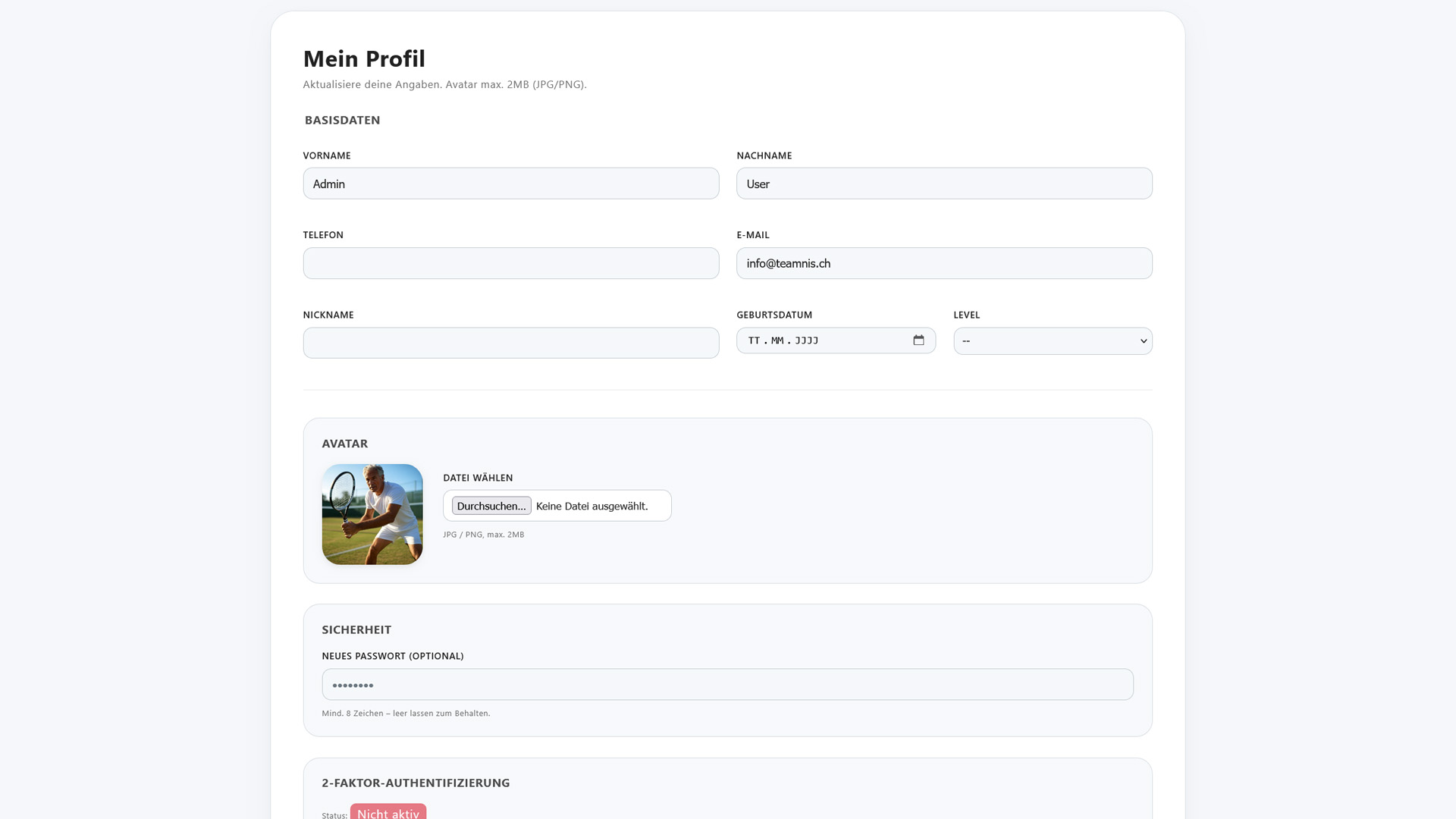This screenshot has width=1456, height=819.
Task: Click the Nachname field containing User
Action: [x=943, y=184]
